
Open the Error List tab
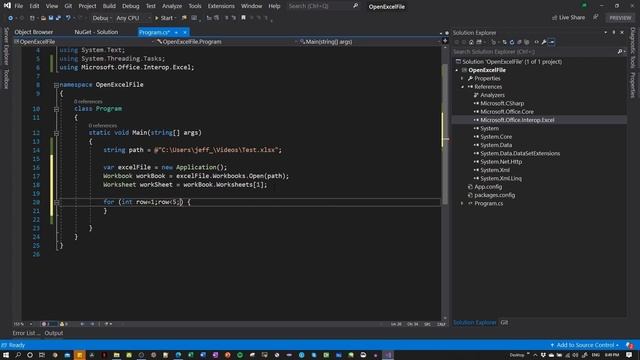(26, 333)
